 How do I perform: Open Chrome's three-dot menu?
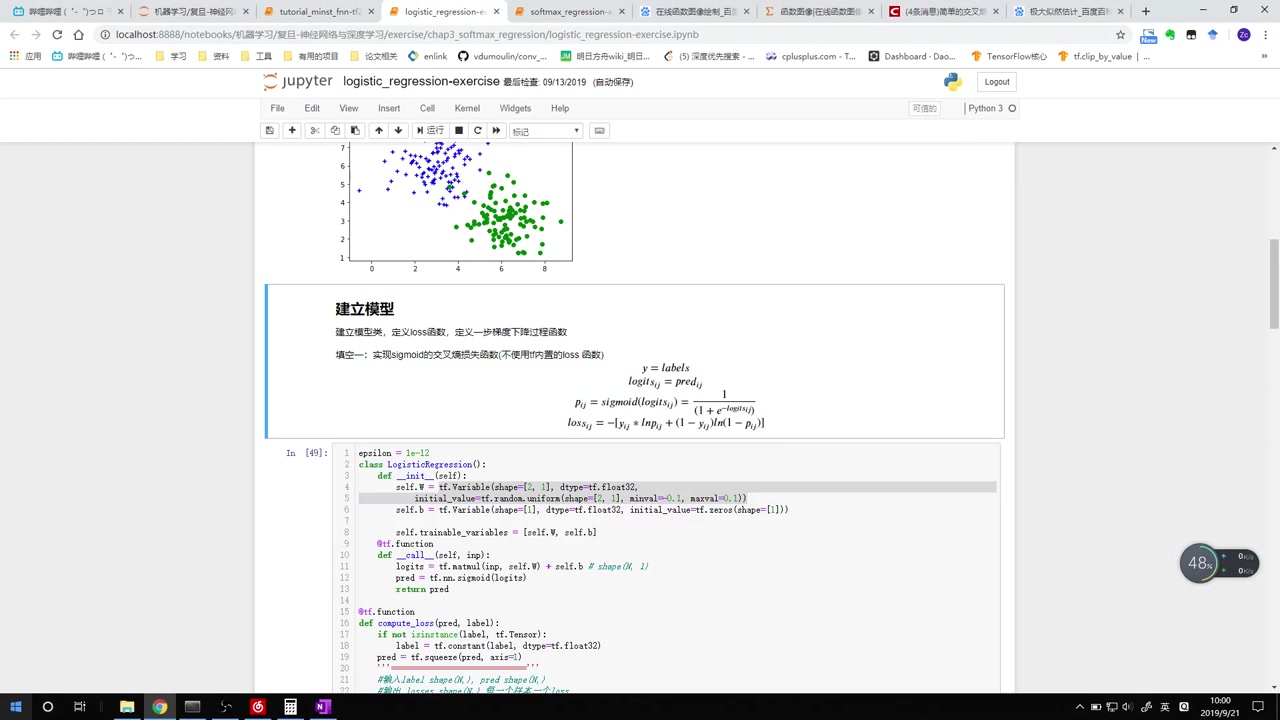coord(1265,34)
